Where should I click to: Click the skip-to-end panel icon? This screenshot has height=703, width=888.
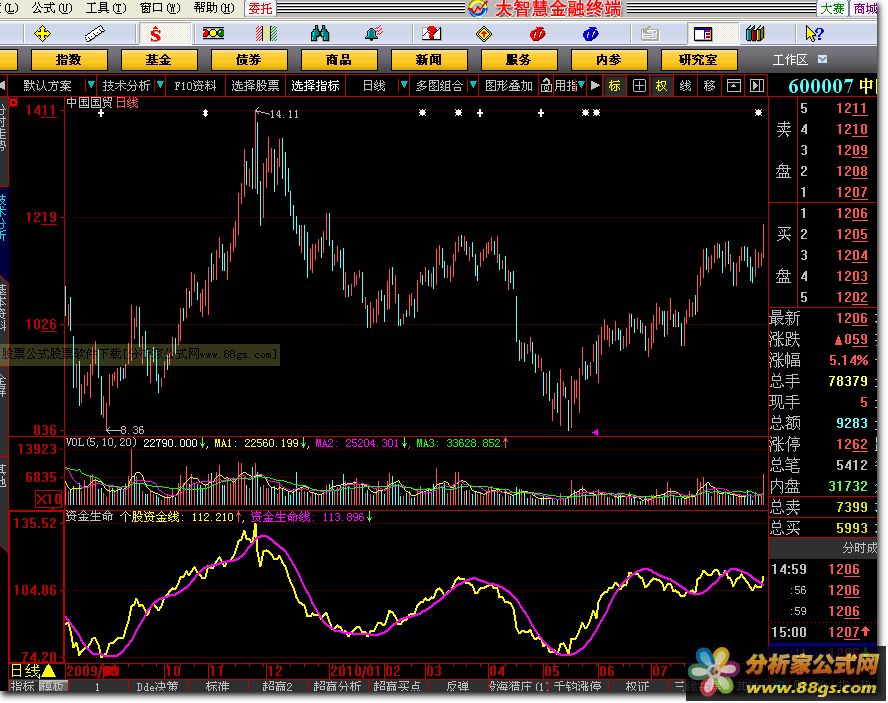click(x=757, y=86)
